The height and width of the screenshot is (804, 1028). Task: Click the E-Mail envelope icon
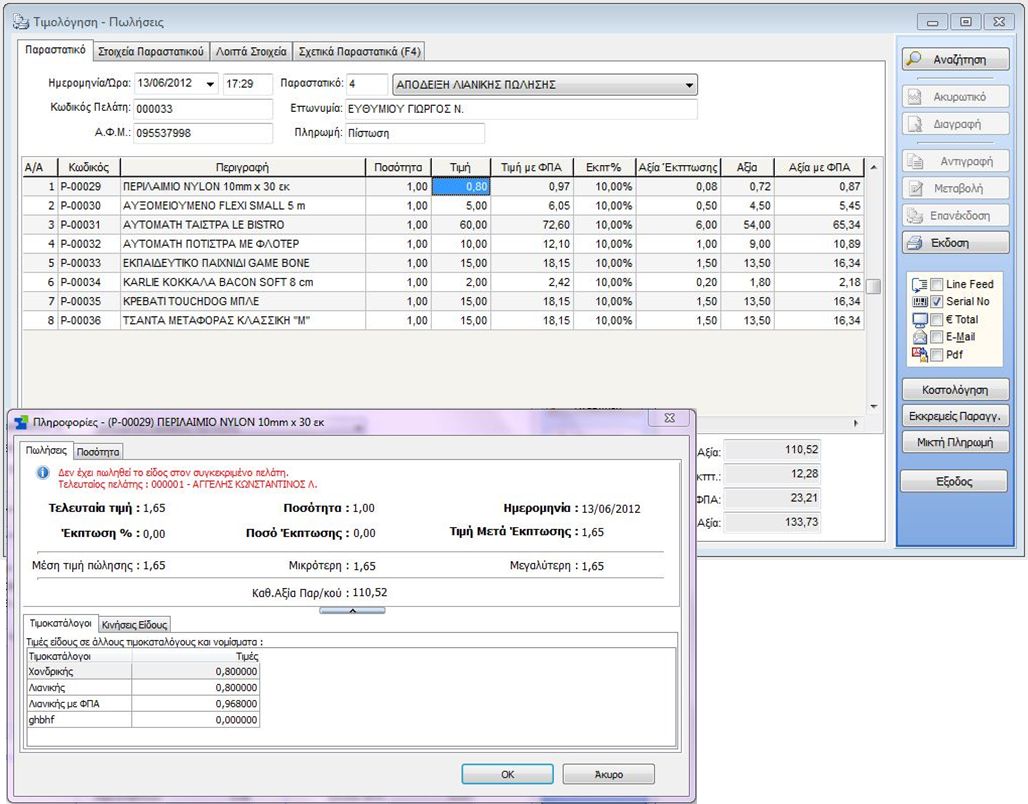[920, 337]
